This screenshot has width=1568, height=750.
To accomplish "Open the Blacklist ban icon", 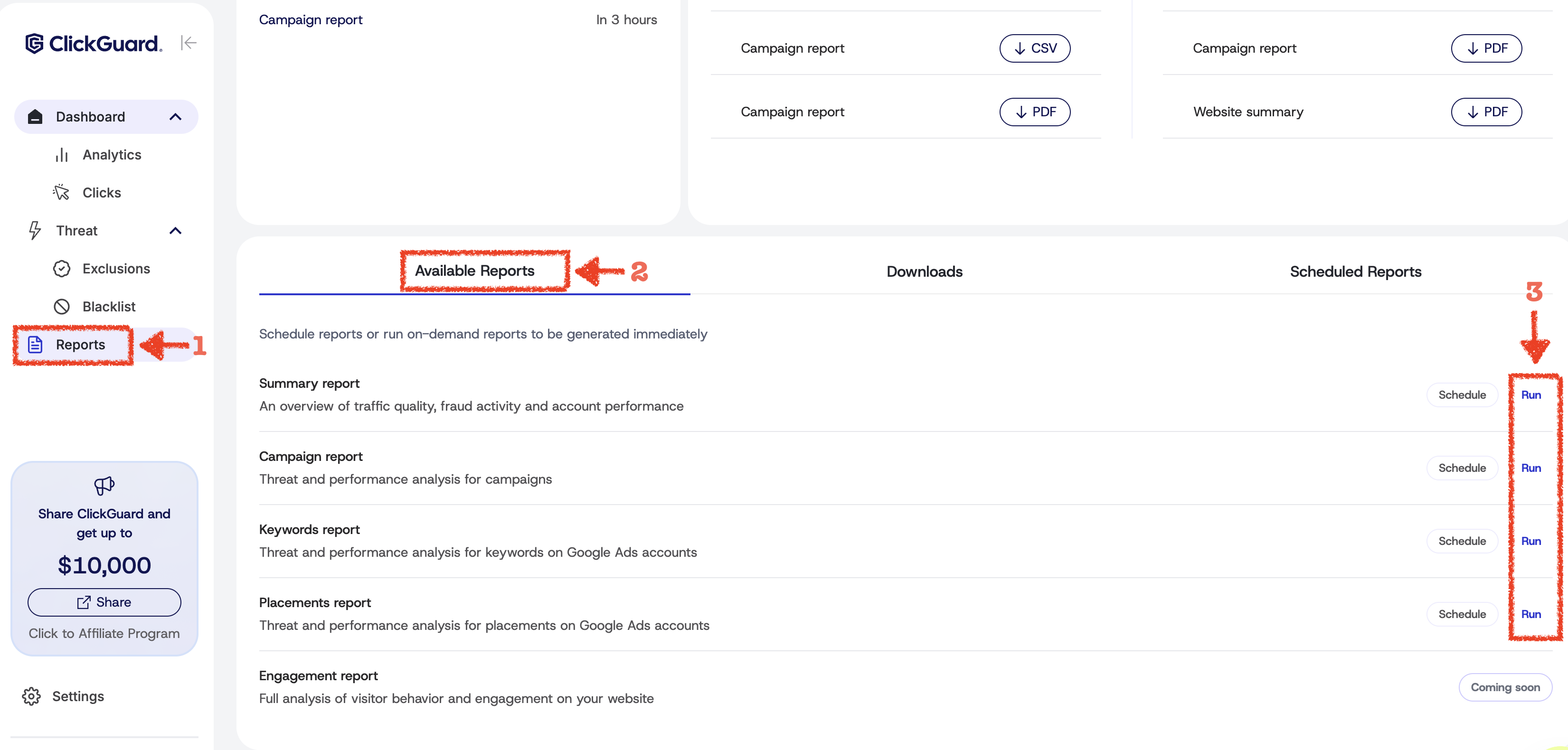I will (x=61, y=307).
